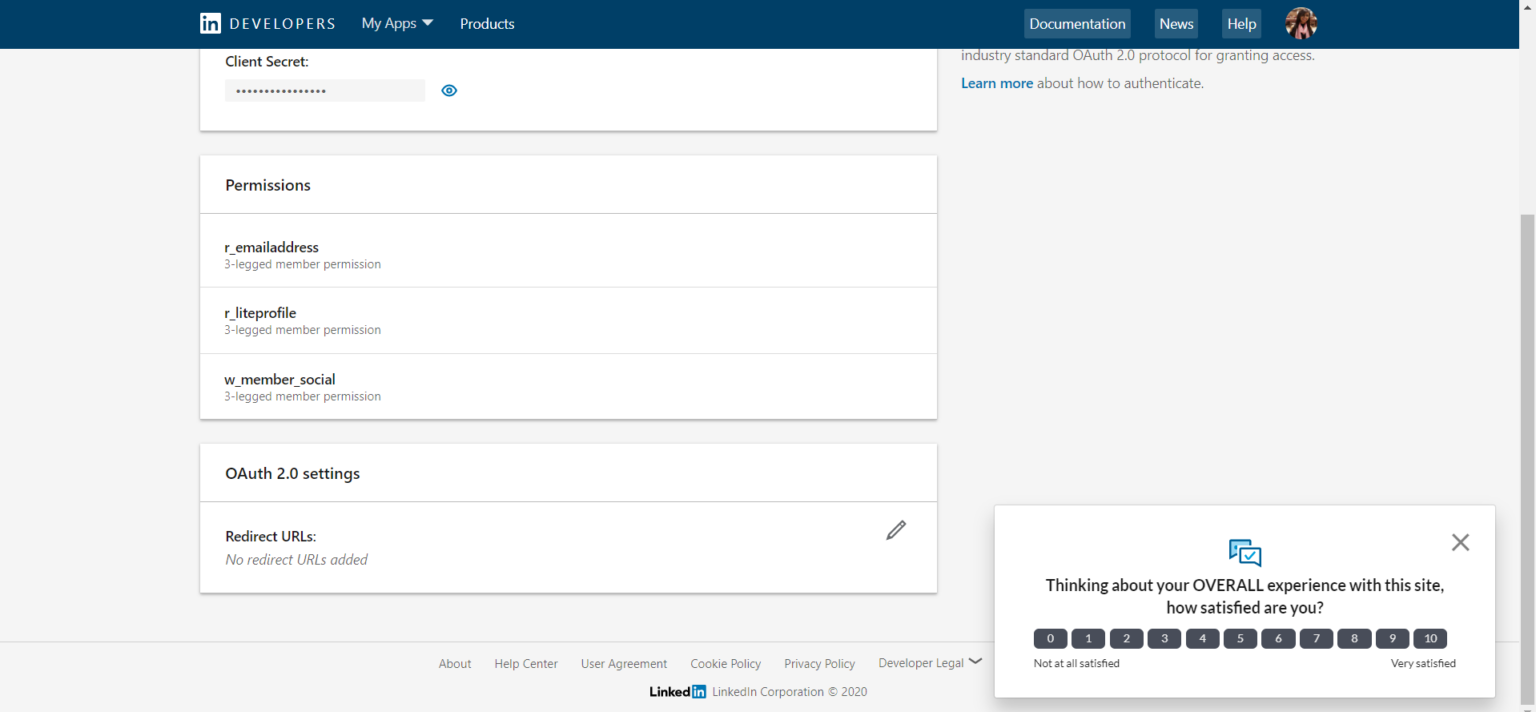Select rating 0 for Not at all satisfied

(x=1050, y=638)
